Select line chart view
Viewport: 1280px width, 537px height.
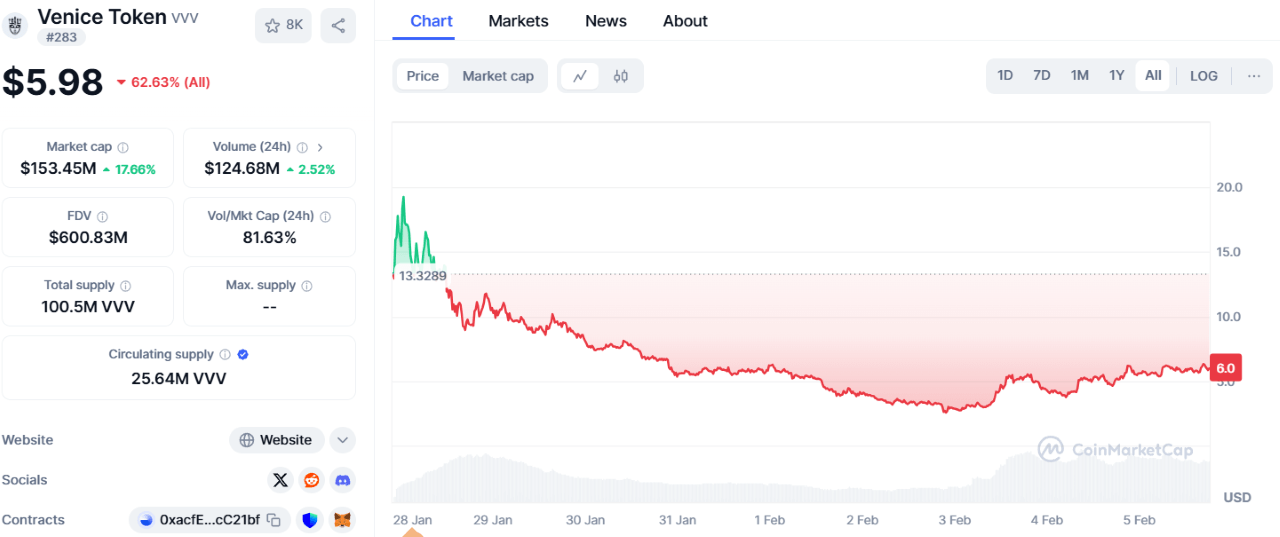coord(580,76)
